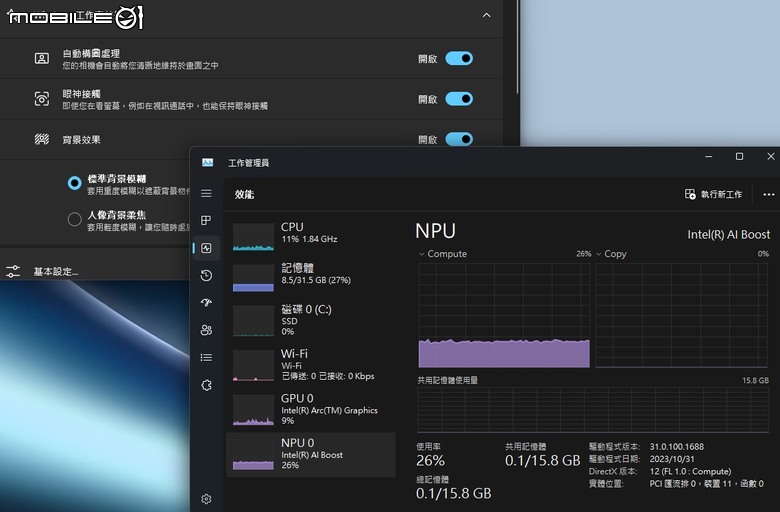
Task: Click driver date 2023/10/31
Action: pyautogui.click(x=672, y=459)
